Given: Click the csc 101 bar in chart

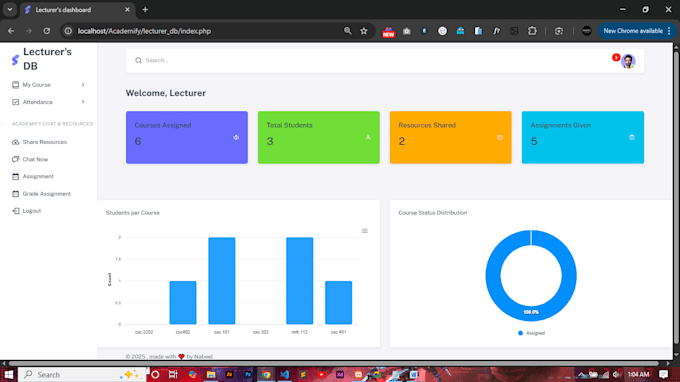Looking at the screenshot, I should [222, 281].
